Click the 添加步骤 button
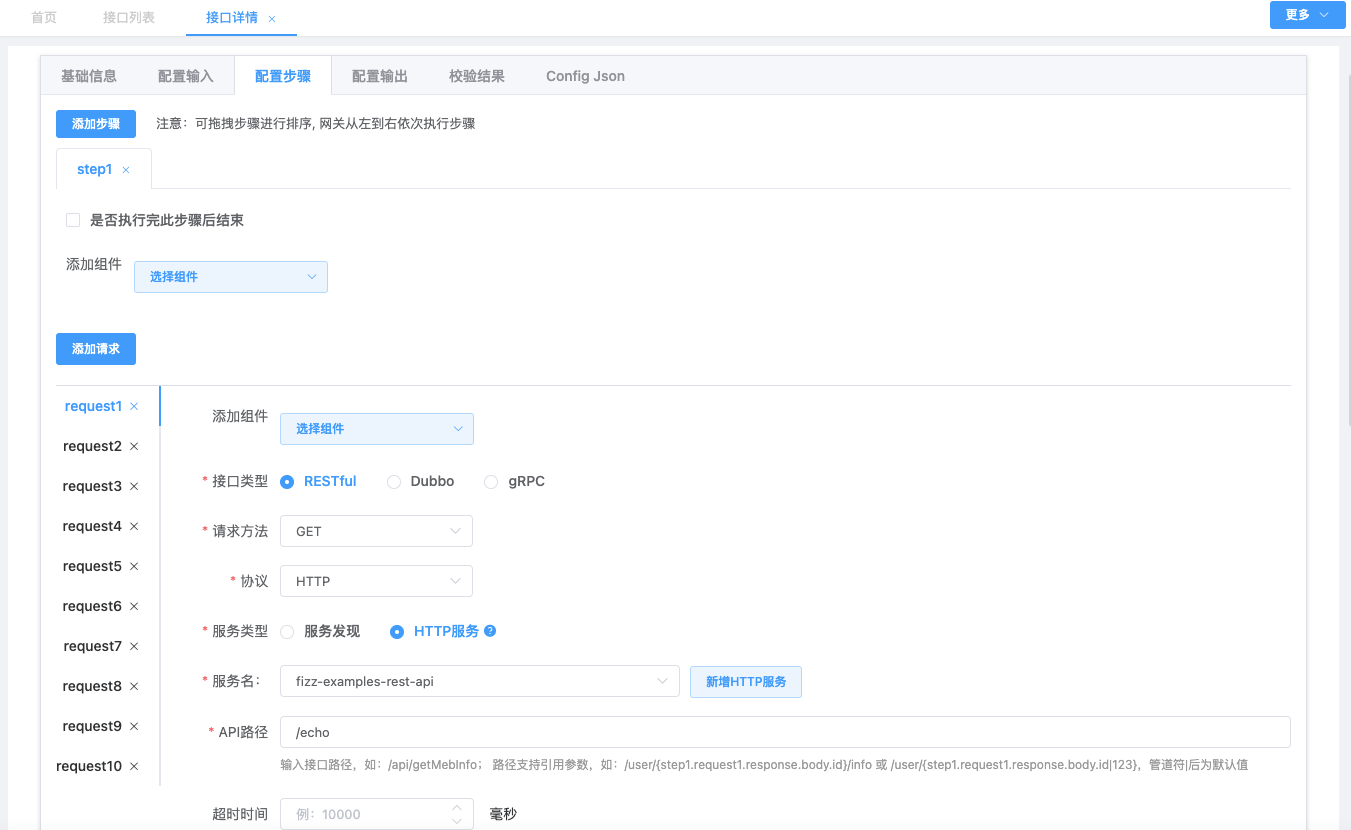The image size is (1351, 830). pyautogui.click(x=96, y=124)
